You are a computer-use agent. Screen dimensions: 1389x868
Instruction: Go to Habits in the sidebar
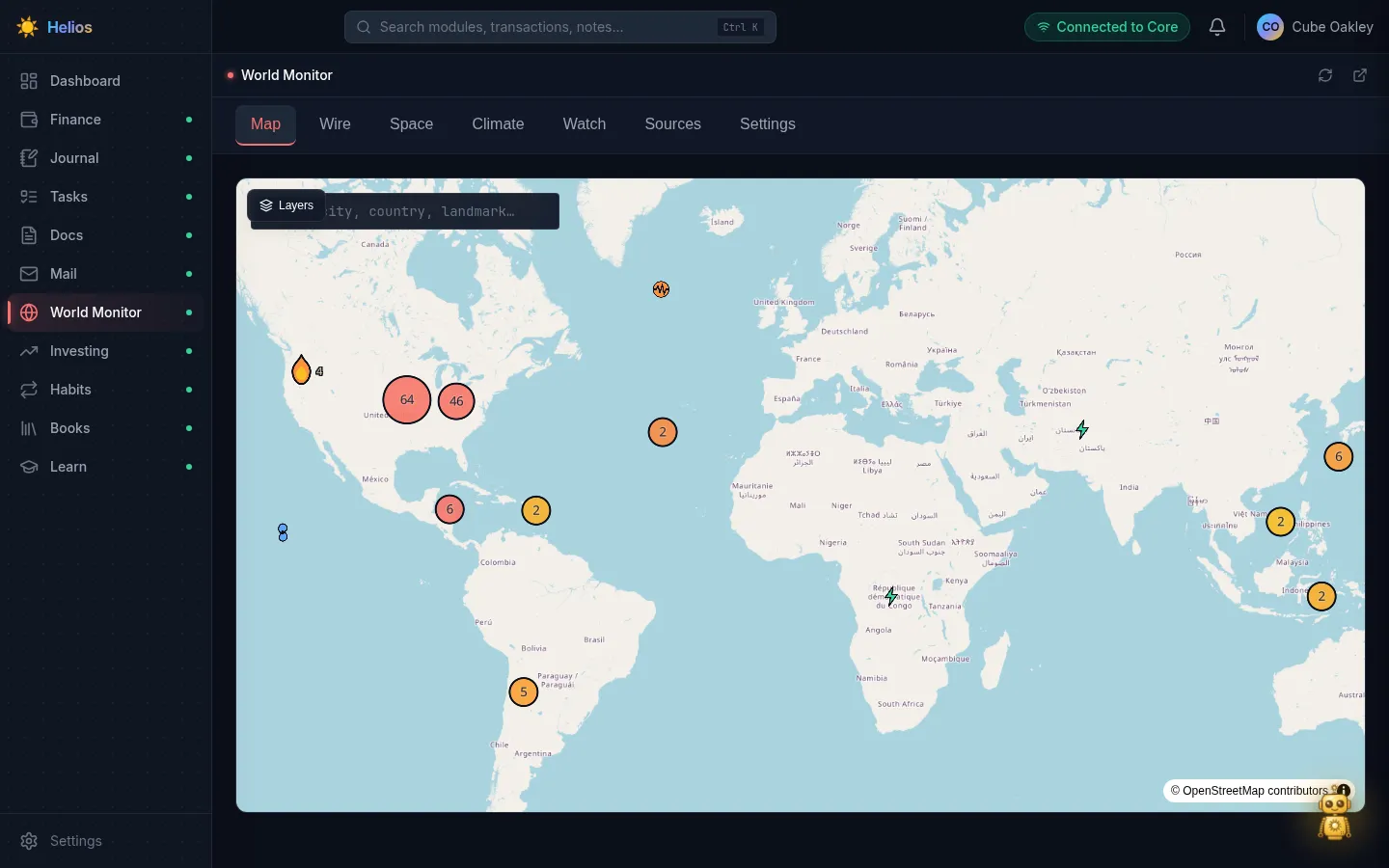106,390
